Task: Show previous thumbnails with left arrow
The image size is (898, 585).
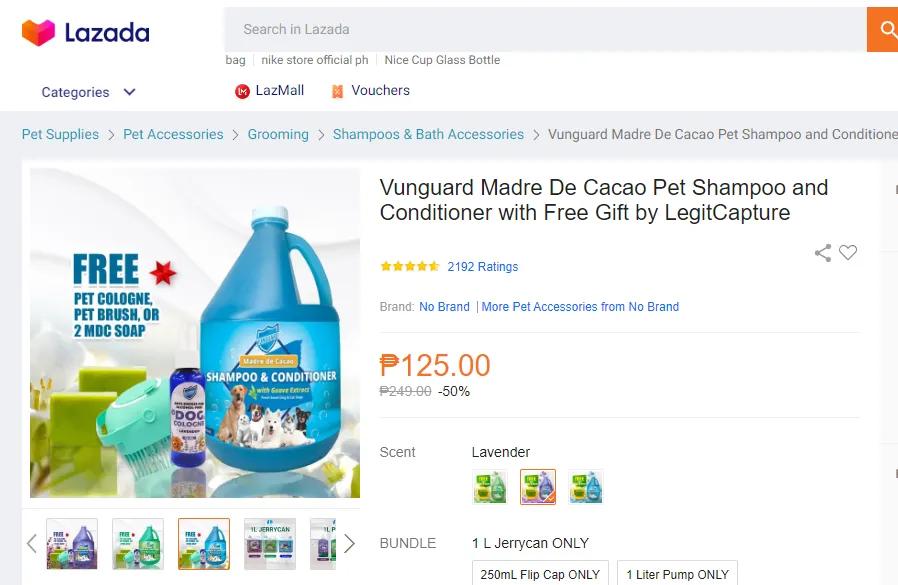Action: click(32, 543)
